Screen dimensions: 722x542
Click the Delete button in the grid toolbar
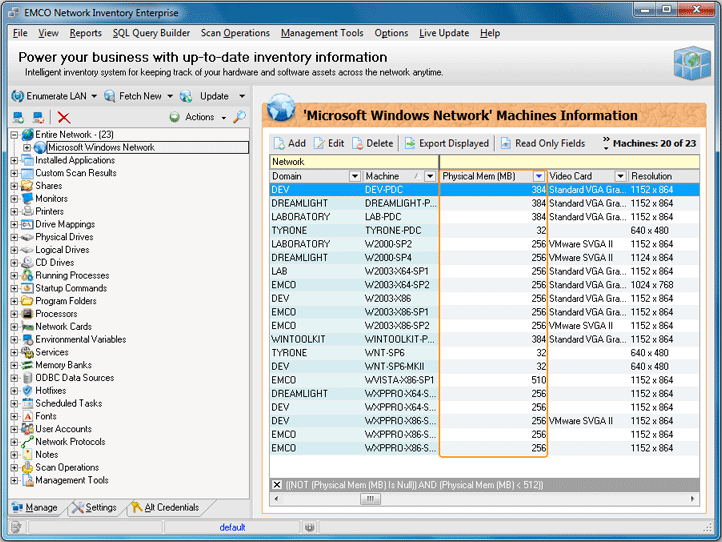click(x=372, y=143)
